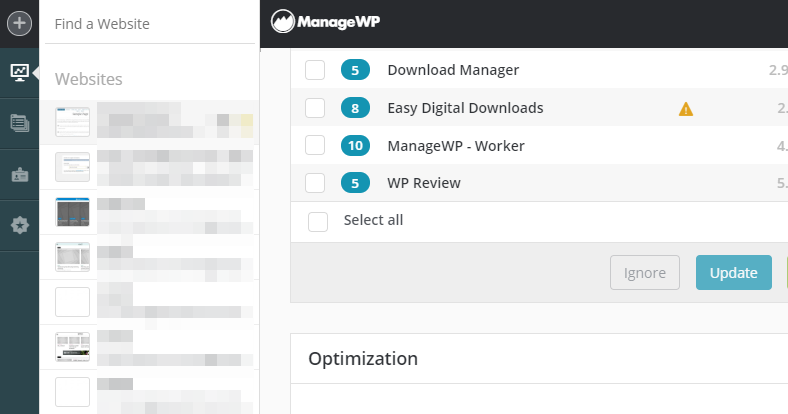
Task: Tick the Easy Digital Downloads checkbox
Action: tap(315, 108)
